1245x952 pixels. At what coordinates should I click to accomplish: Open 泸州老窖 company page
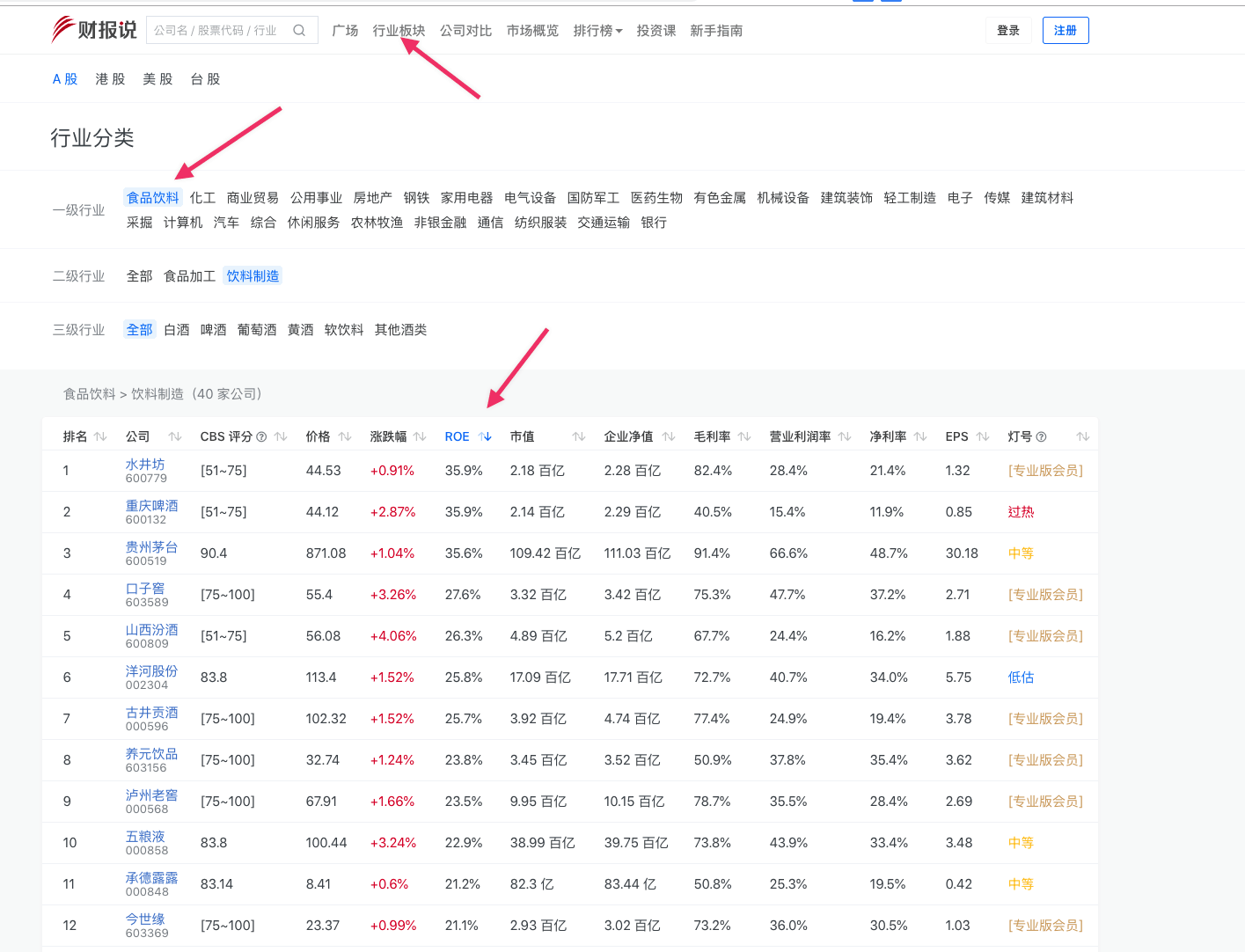(151, 795)
